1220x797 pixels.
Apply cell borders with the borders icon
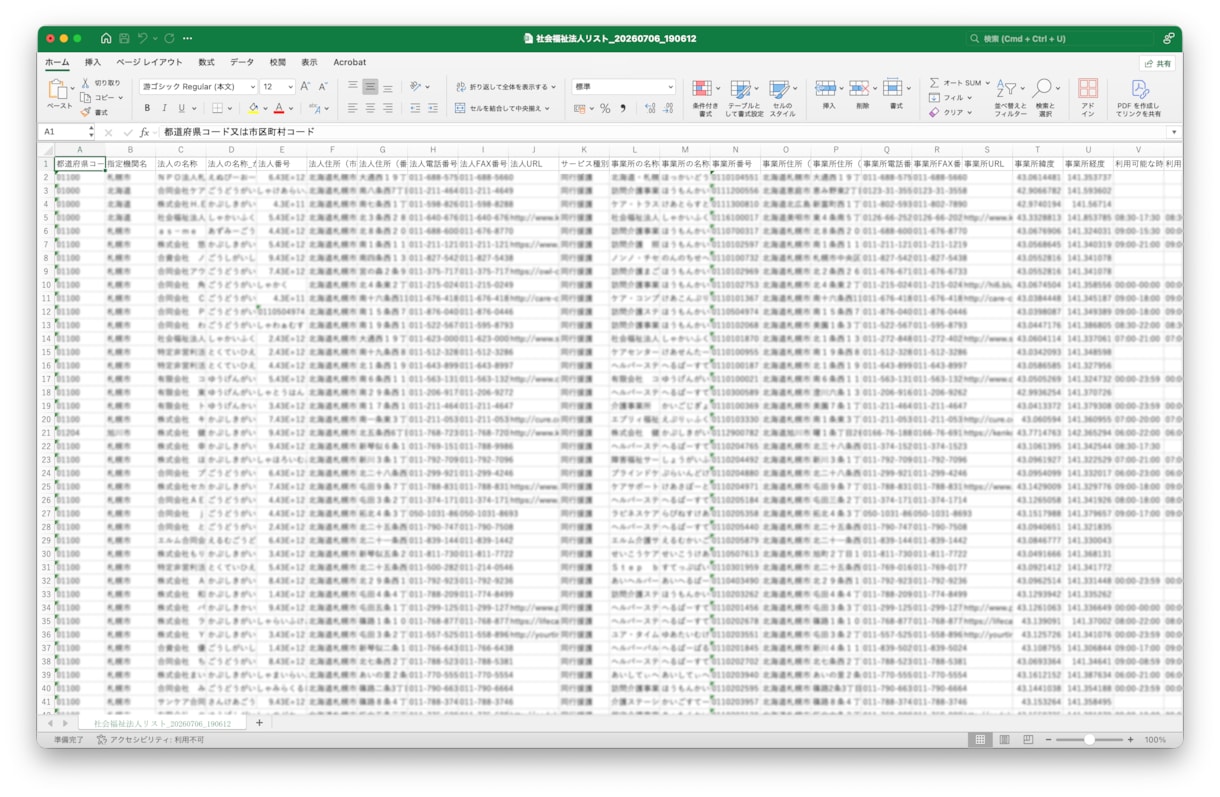[x=217, y=108]
